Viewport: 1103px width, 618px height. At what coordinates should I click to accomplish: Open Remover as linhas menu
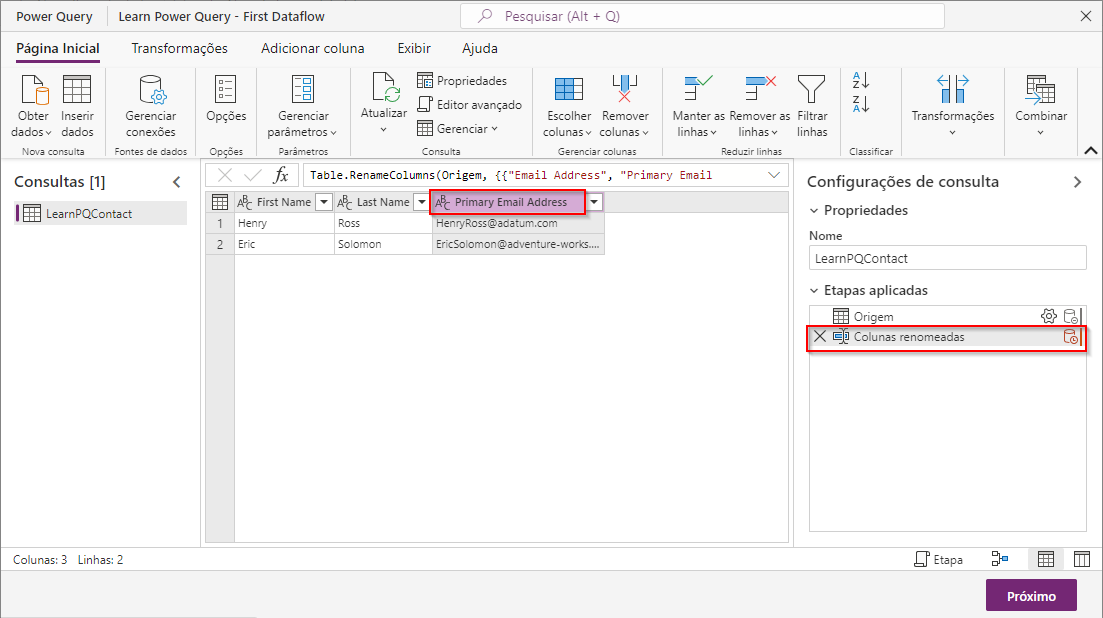[x=760, y=106]
